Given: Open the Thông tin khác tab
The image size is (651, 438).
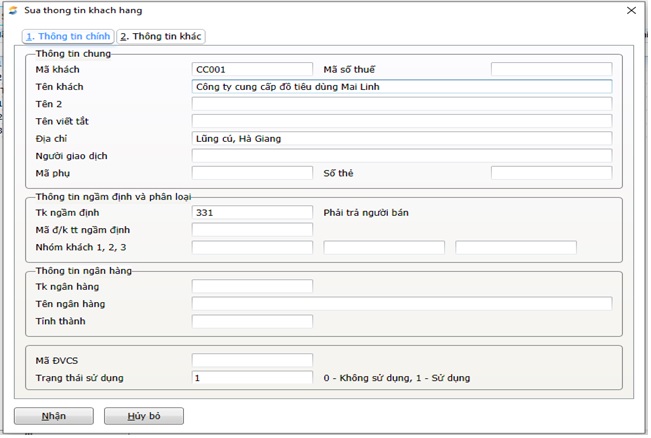Looking at the screenshot, I should 161,36.
